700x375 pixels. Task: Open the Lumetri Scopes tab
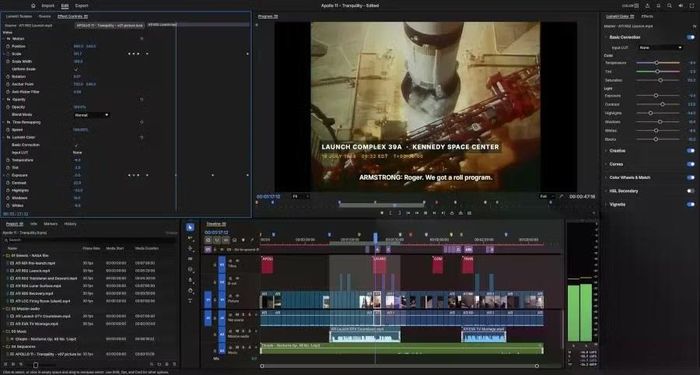click(x=19, y=16)
